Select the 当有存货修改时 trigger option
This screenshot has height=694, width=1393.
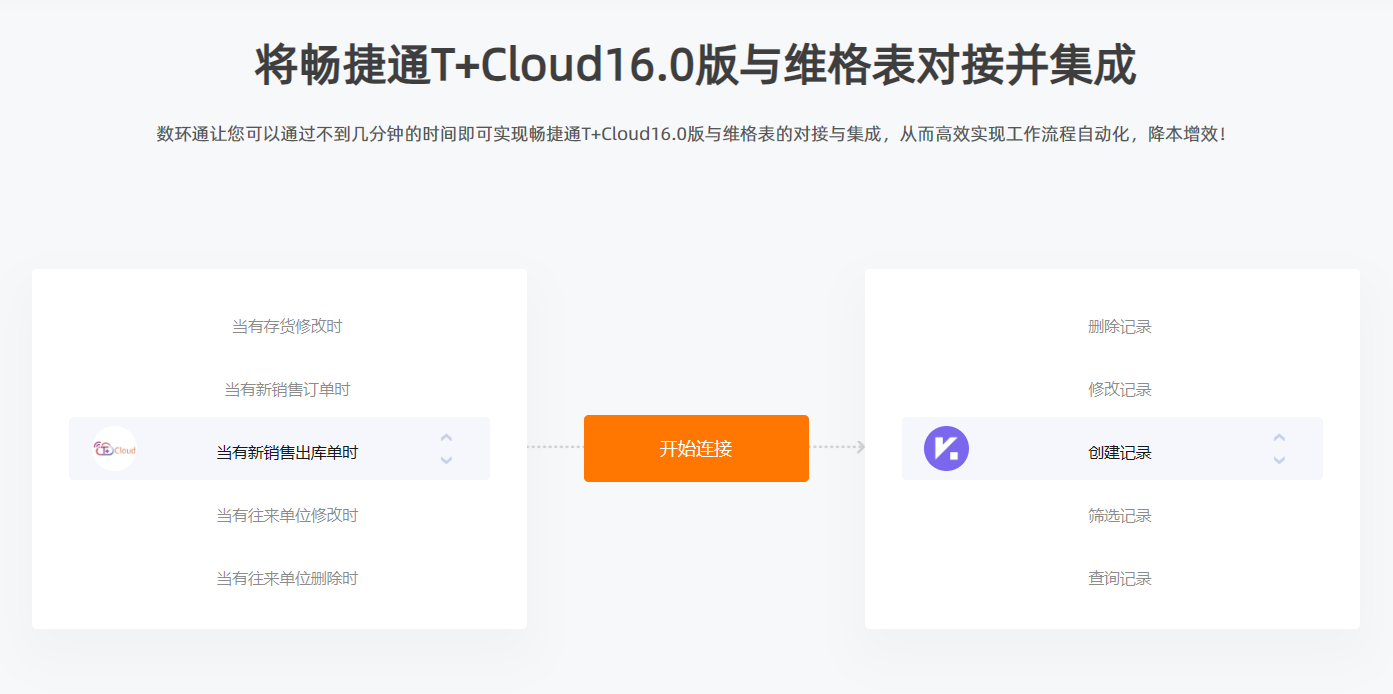287,326
